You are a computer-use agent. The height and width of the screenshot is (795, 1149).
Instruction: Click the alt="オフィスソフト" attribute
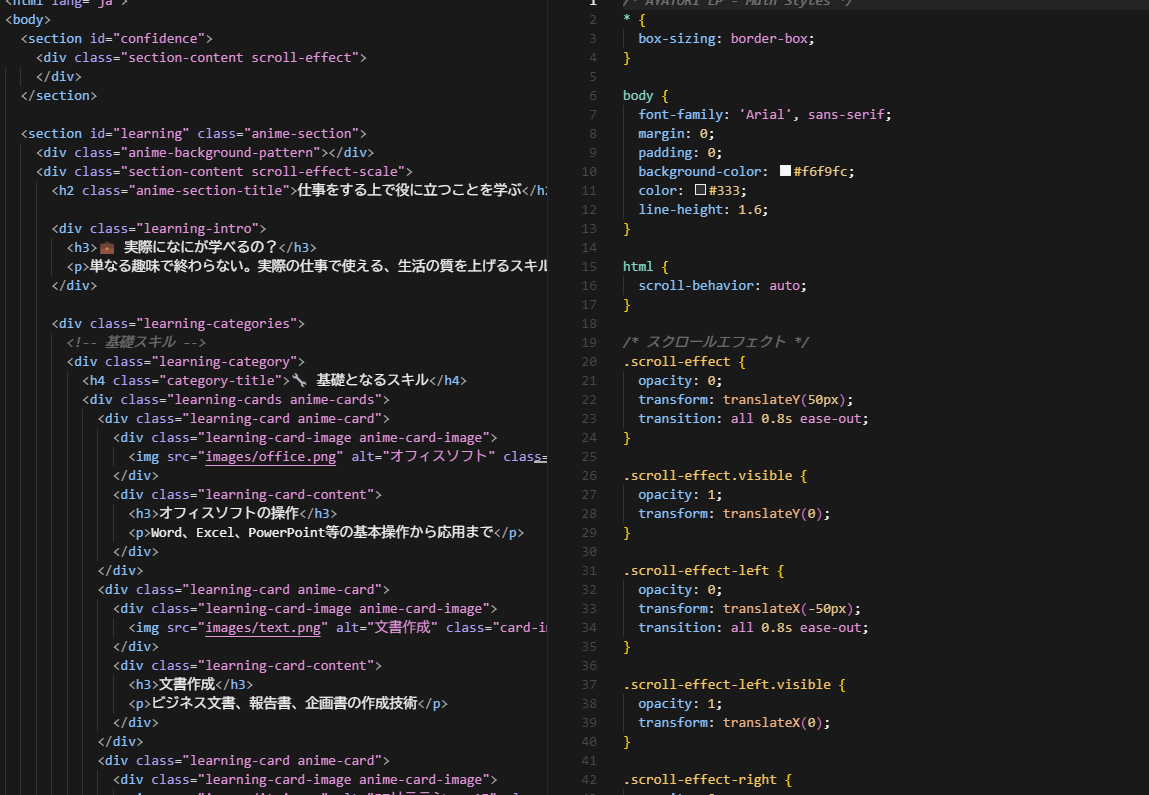[x=424, y=456]
